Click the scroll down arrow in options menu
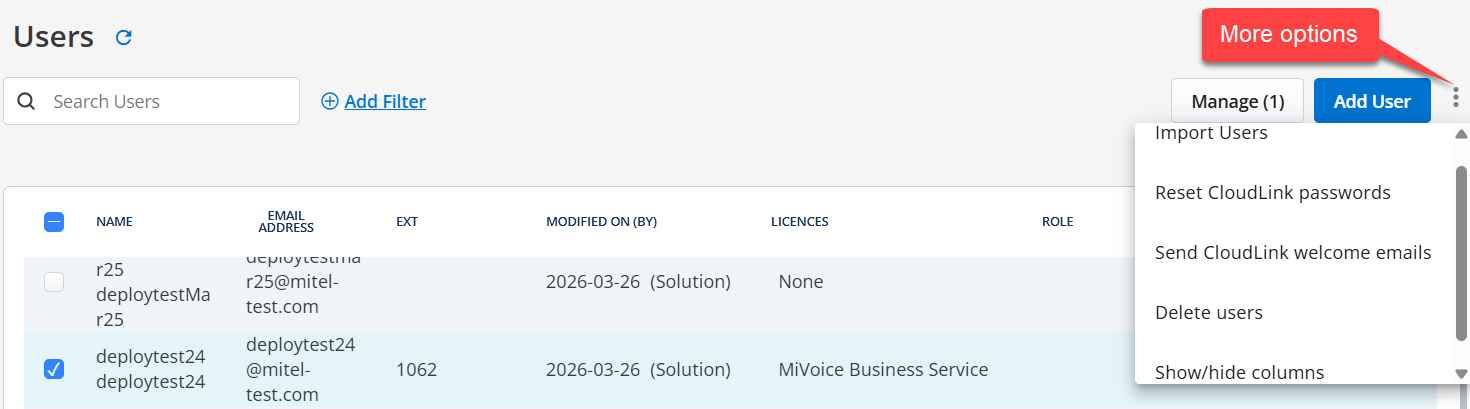Screen dimensions: 1470x409 (1461, 374)
